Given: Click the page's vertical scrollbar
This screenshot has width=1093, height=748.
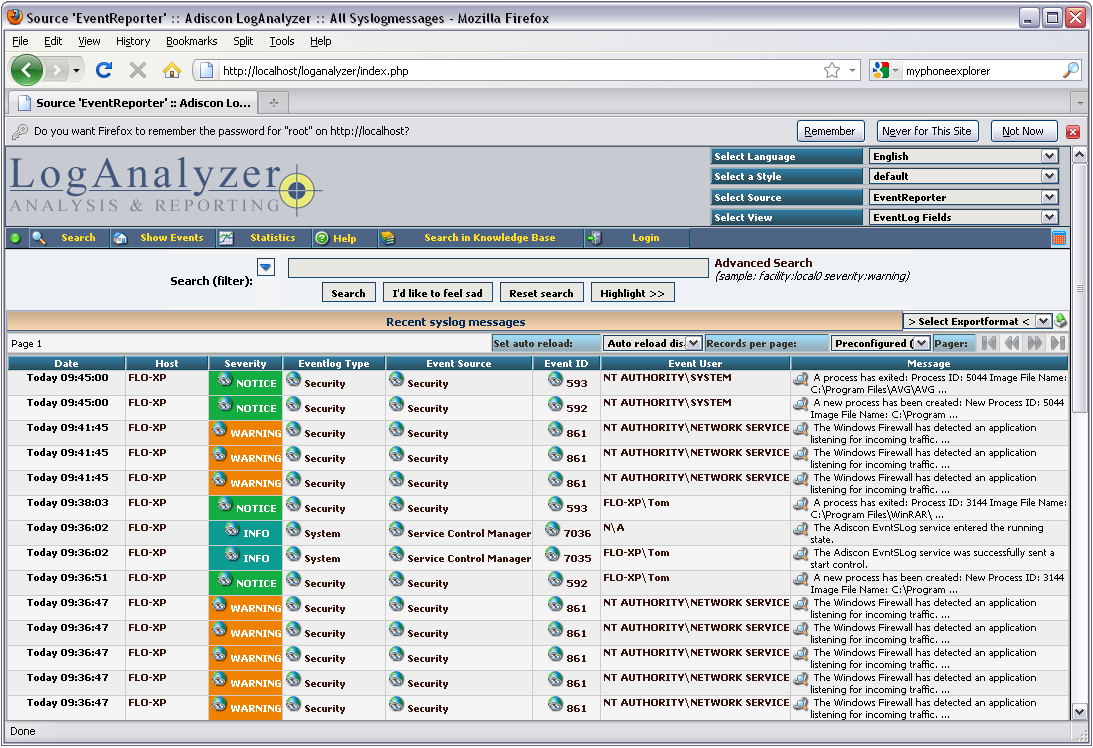Looking at the screenshot, I should point(1079,287).
